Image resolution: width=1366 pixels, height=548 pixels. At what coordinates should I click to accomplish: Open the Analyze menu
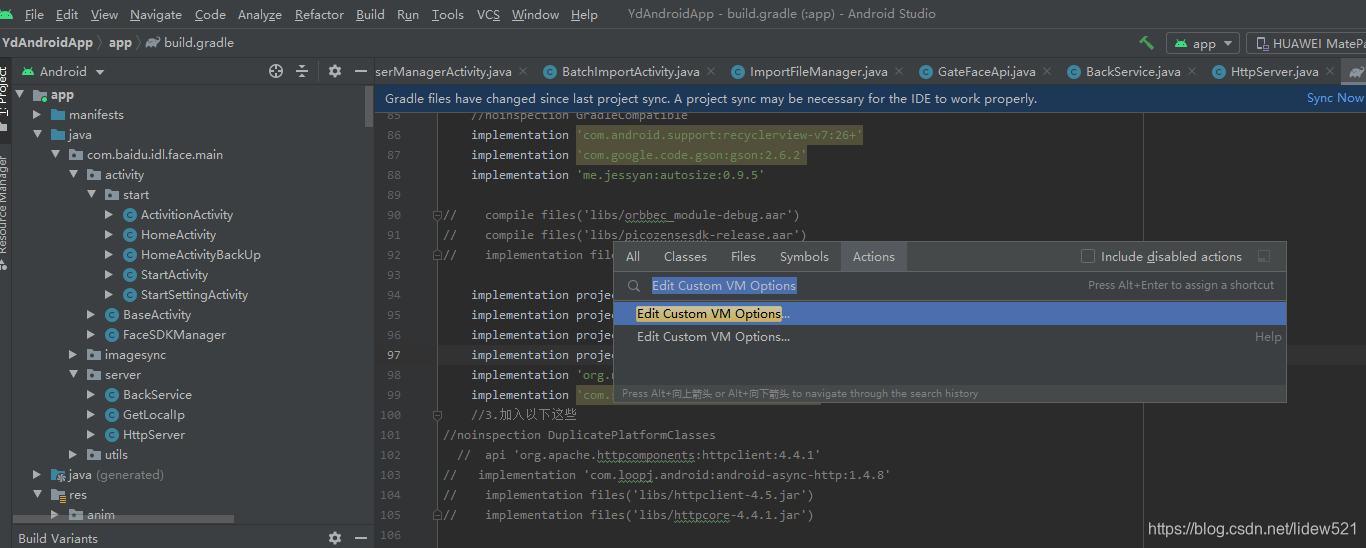[x=260, y=15]
